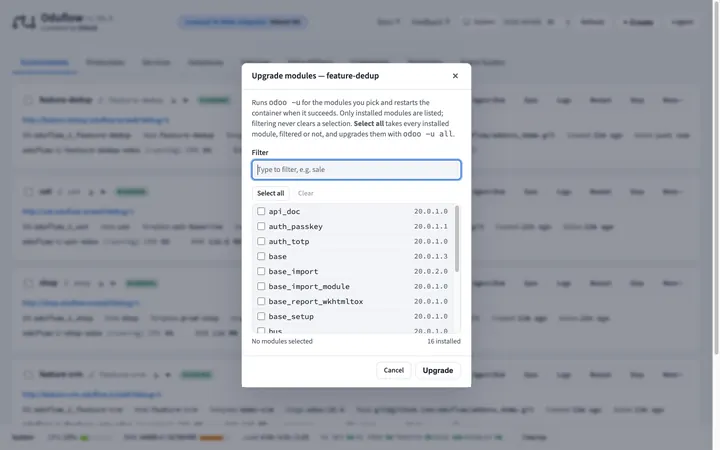The height and width of the screenshot is (450, 720).
Task: Click version 20.0.2.0 of base_import
Action: point(431,271)
